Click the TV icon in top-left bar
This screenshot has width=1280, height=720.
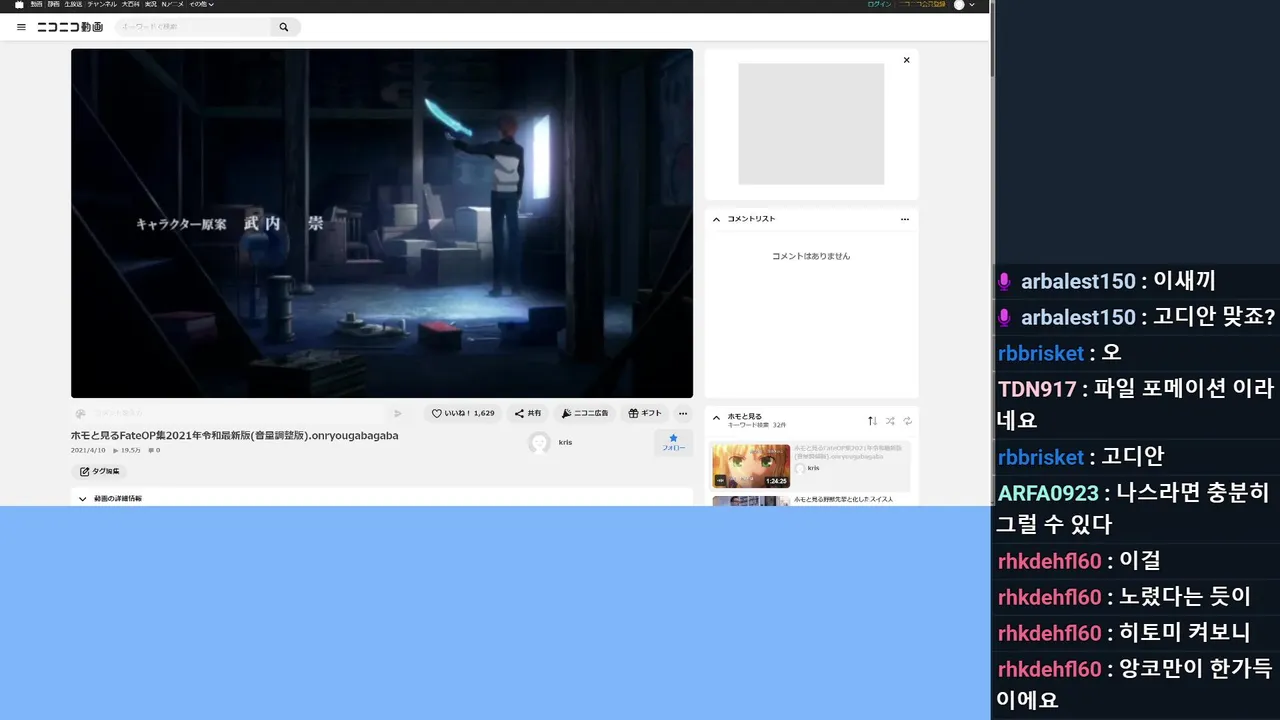19,5
